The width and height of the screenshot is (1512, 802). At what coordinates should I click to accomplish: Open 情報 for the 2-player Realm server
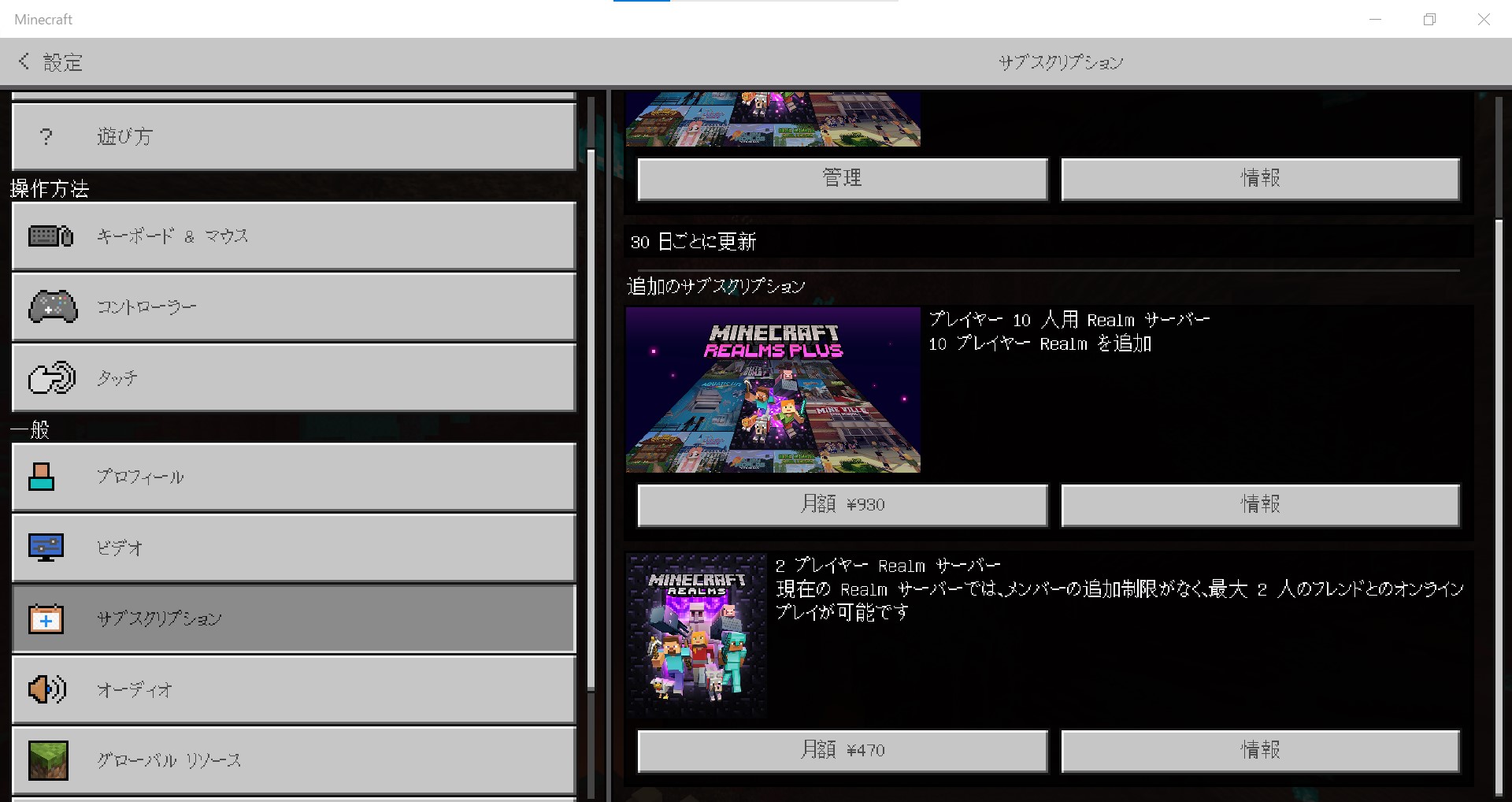(1260, 751)
